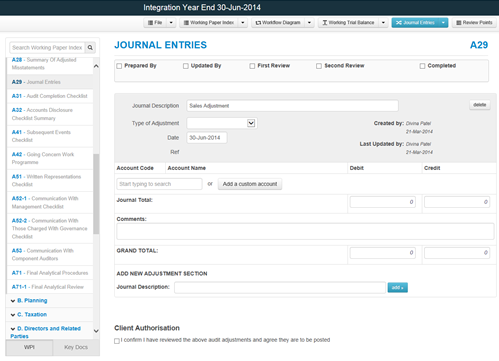Open Working Paper Index button
This screenshot has height=361, width=499.
pos(209,23)
